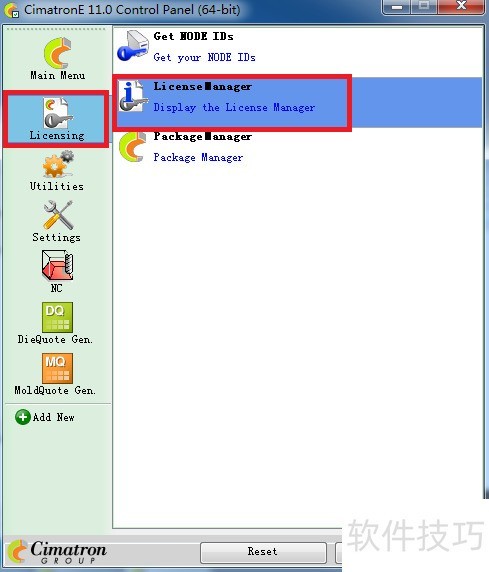
Task: Click 'Display the License Manager' description text
Action: 234,108
